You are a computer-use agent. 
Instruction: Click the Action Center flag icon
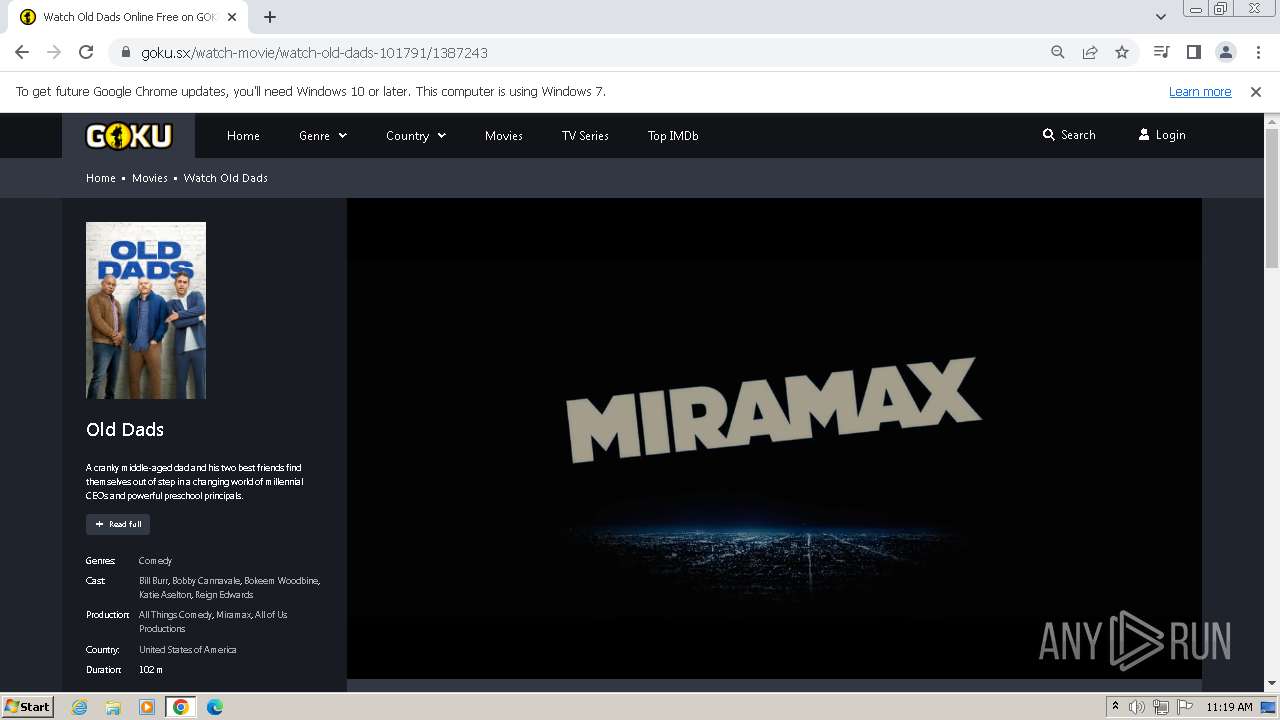tap(1185, 707)
